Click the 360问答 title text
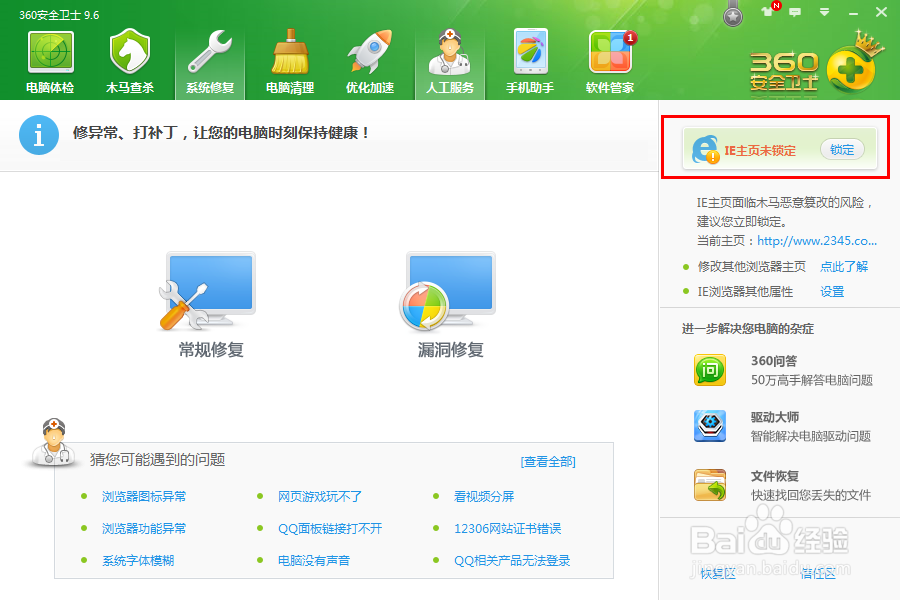Viewport: 900px width, 600px height. click(774, 361)
